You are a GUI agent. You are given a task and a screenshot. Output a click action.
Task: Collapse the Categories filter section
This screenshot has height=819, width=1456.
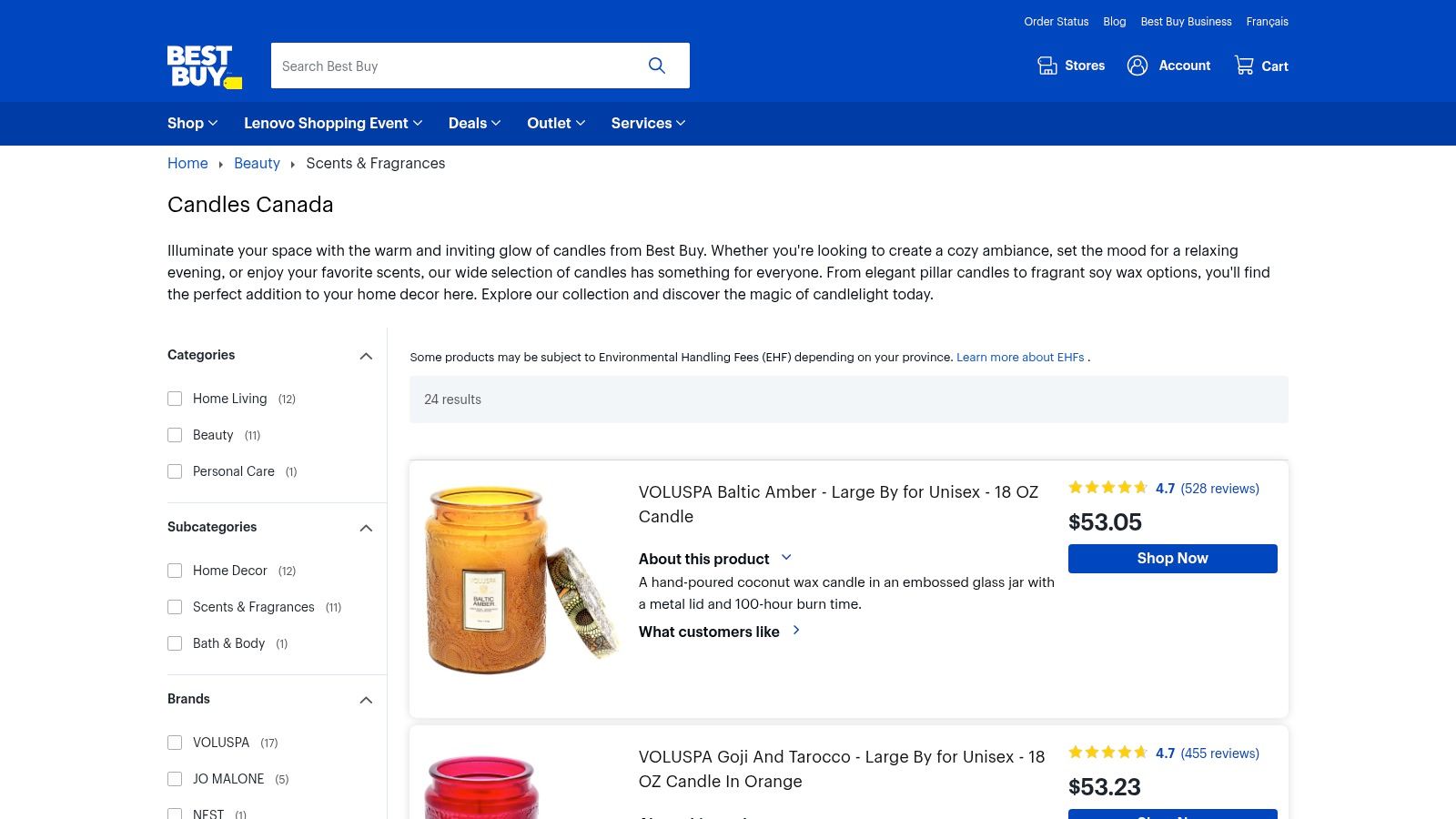pos(366,356)
